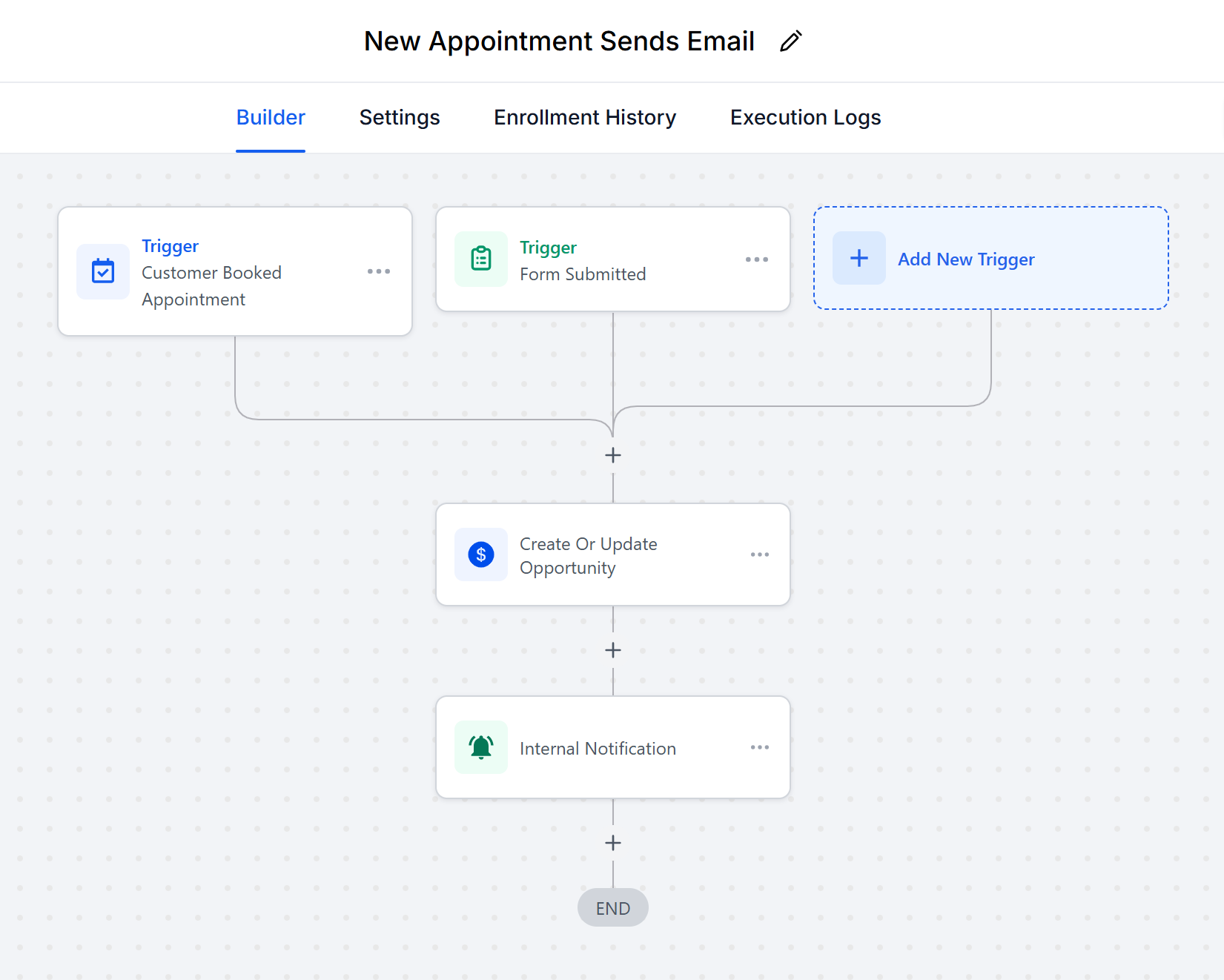This screenshot has width=1224, height=980.
Task: Show more options for Internal Notification action
Action: [760, 747]
